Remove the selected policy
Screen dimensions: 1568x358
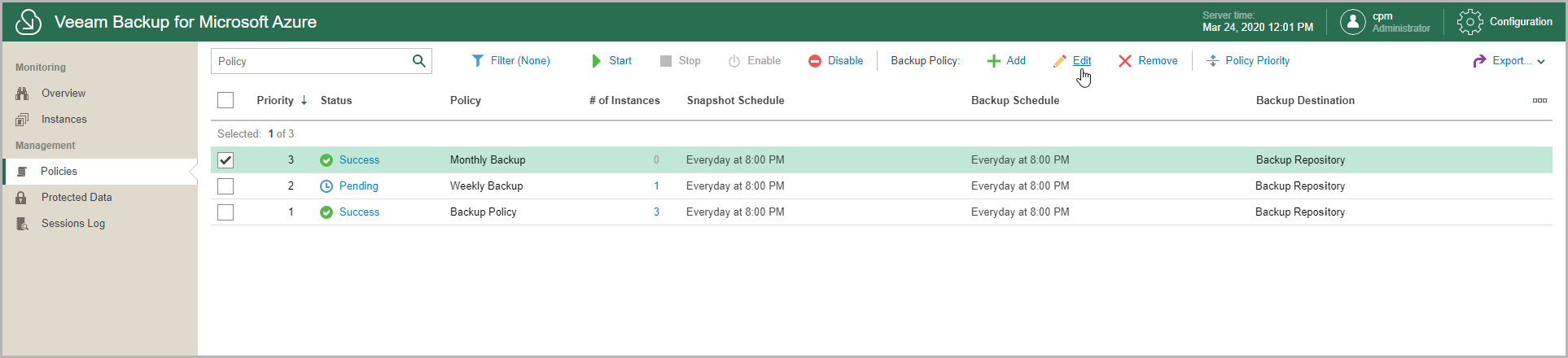coord(1148,61)
